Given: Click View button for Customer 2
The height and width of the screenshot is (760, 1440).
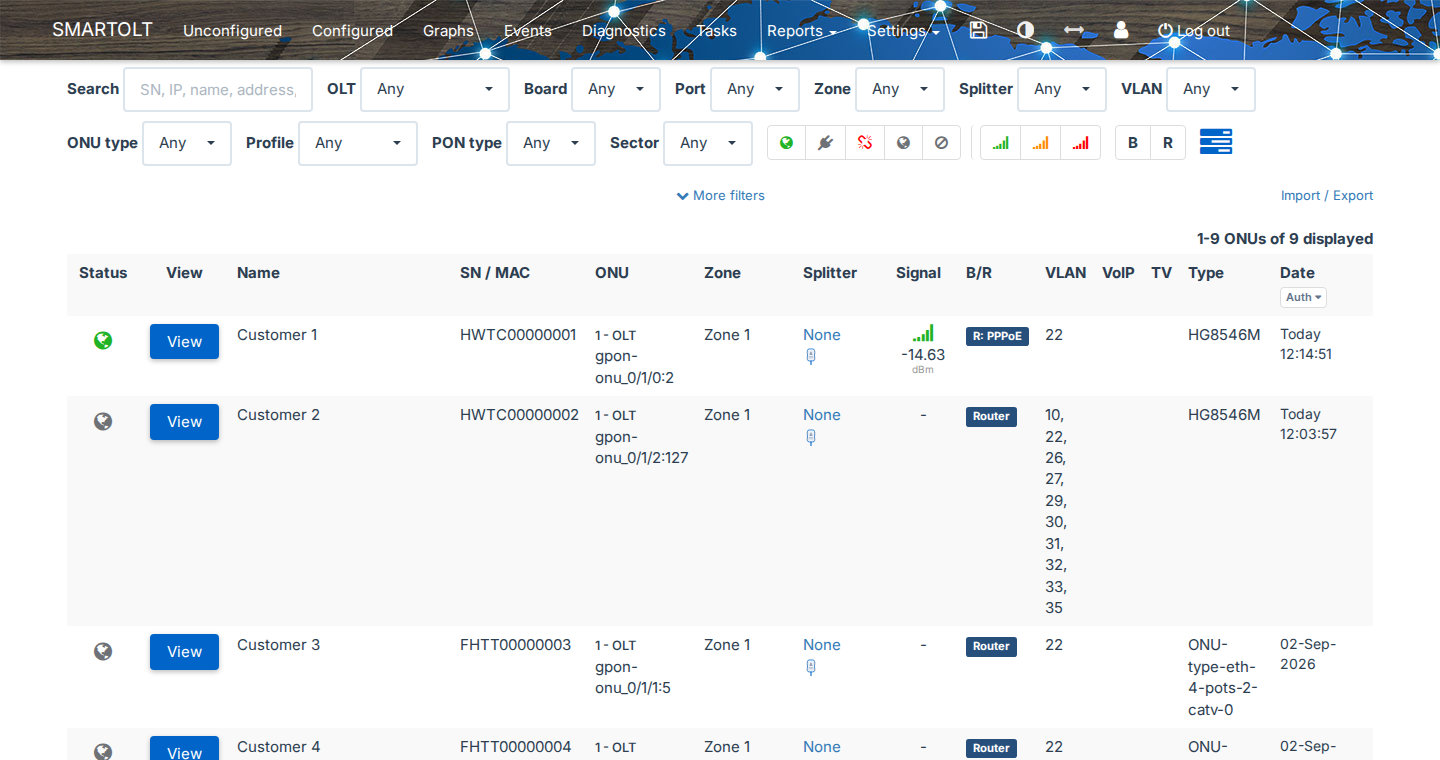Looking at the screenshot, I should (x=184, y=422).
